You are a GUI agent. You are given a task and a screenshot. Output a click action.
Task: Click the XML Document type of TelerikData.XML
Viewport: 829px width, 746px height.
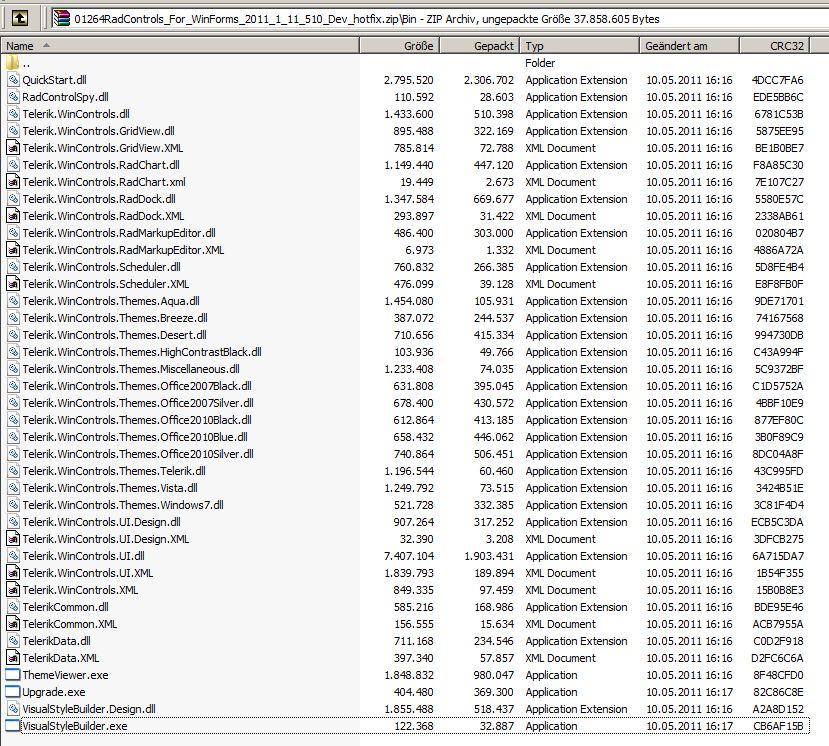[x=560, y=658]
